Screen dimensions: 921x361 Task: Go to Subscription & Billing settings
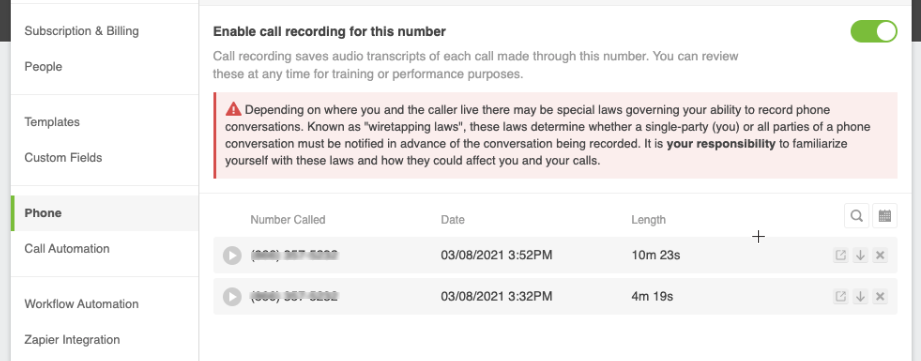[x=82, y=31]
